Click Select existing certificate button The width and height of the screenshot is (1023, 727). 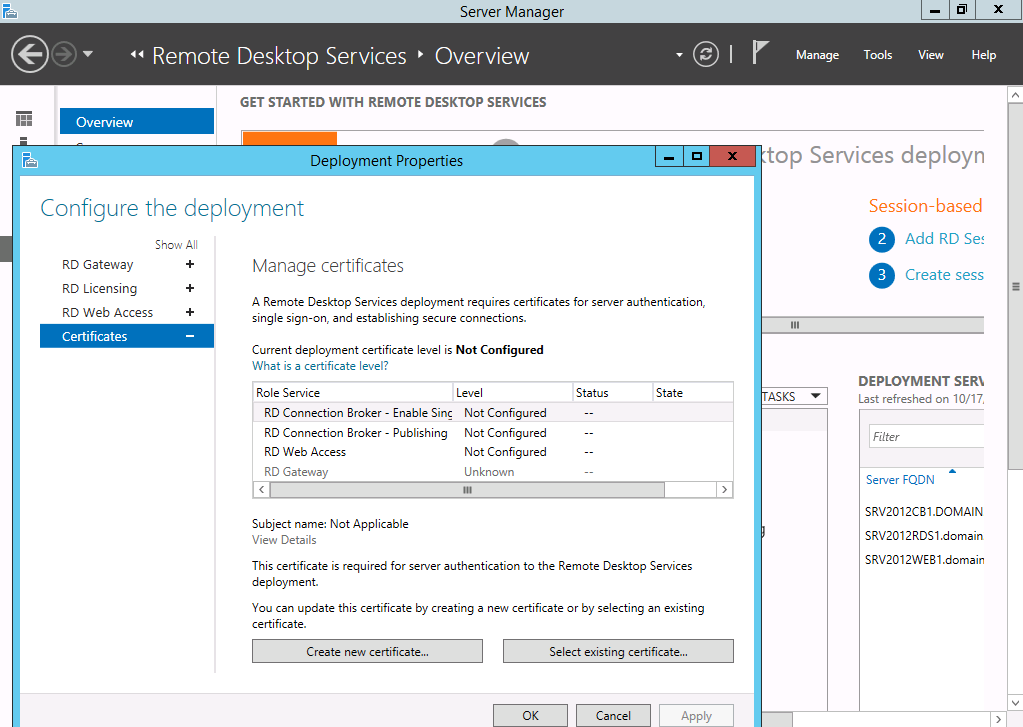point(618,651)
